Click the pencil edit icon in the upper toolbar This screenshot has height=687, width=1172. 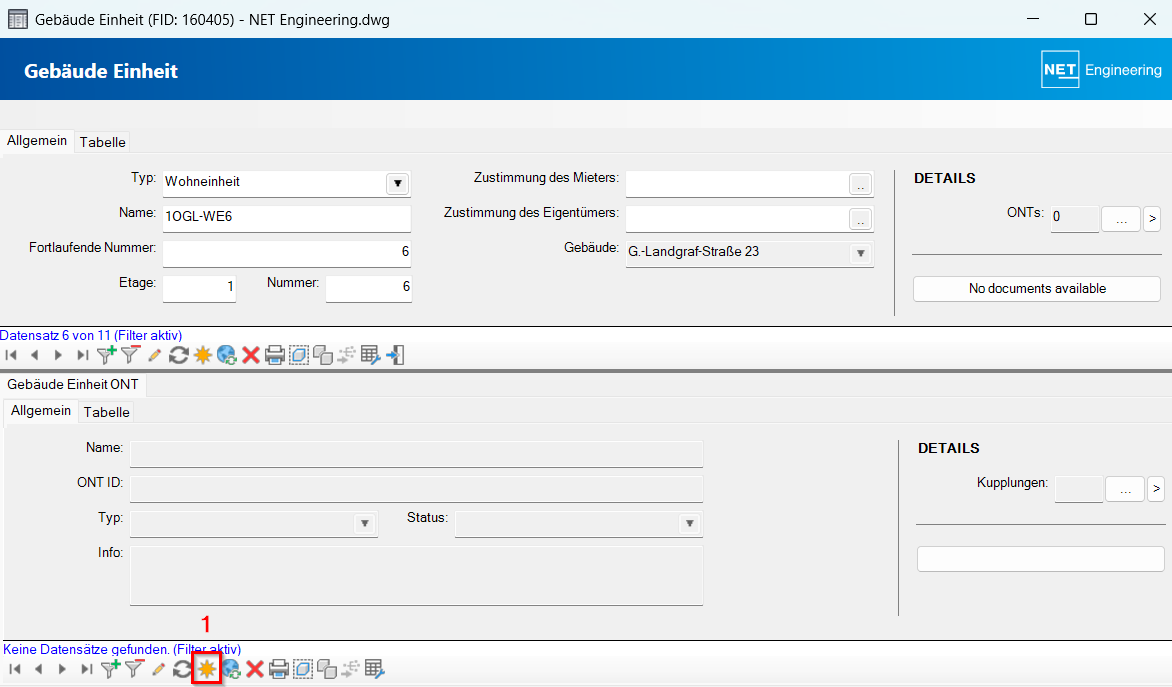155,355
